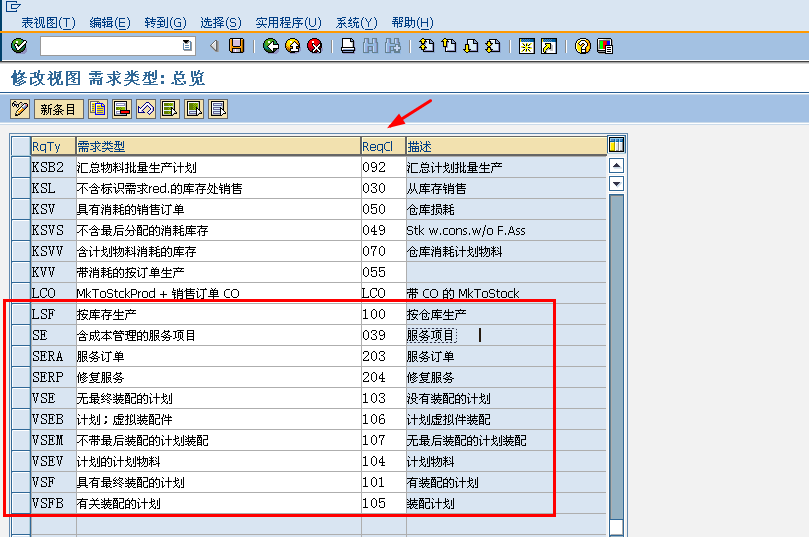Open the 系统(Y) menu
Viewport: 809px width, 537px height.
pos(357,23)
